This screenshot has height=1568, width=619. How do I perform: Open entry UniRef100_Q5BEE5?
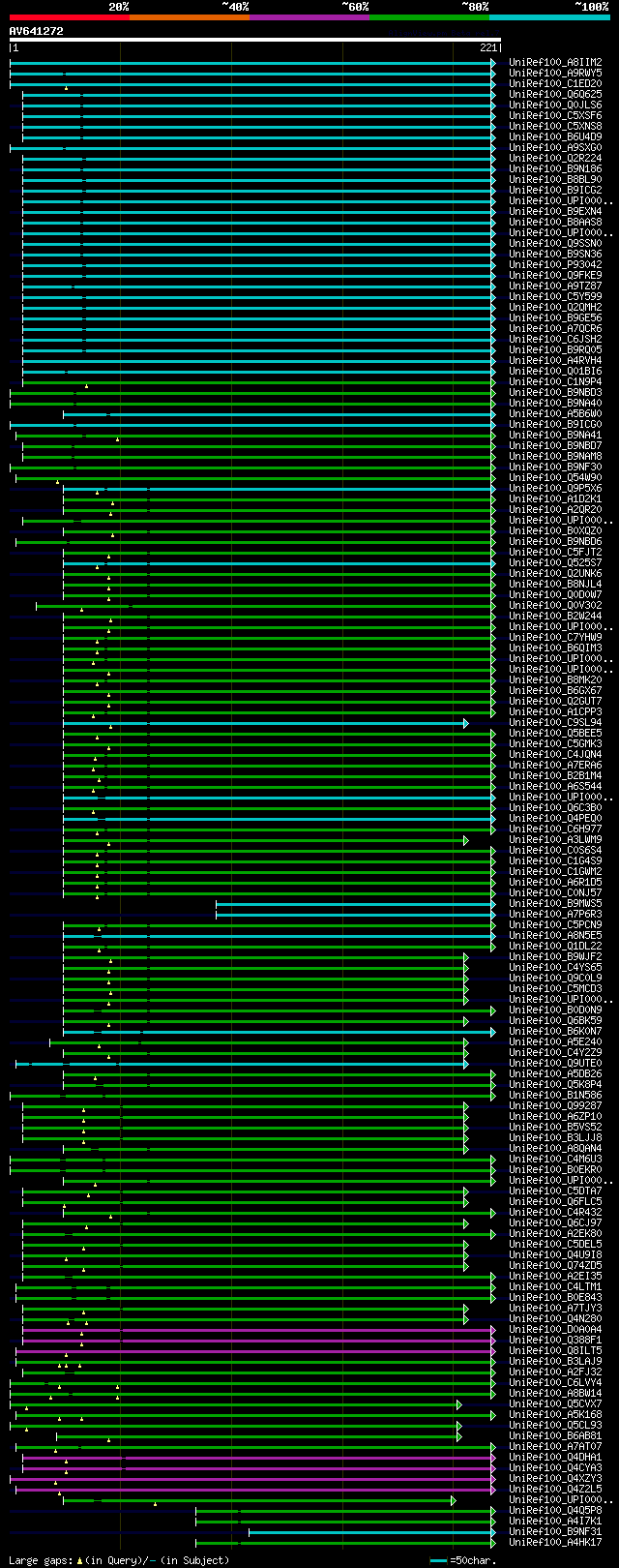555,733
